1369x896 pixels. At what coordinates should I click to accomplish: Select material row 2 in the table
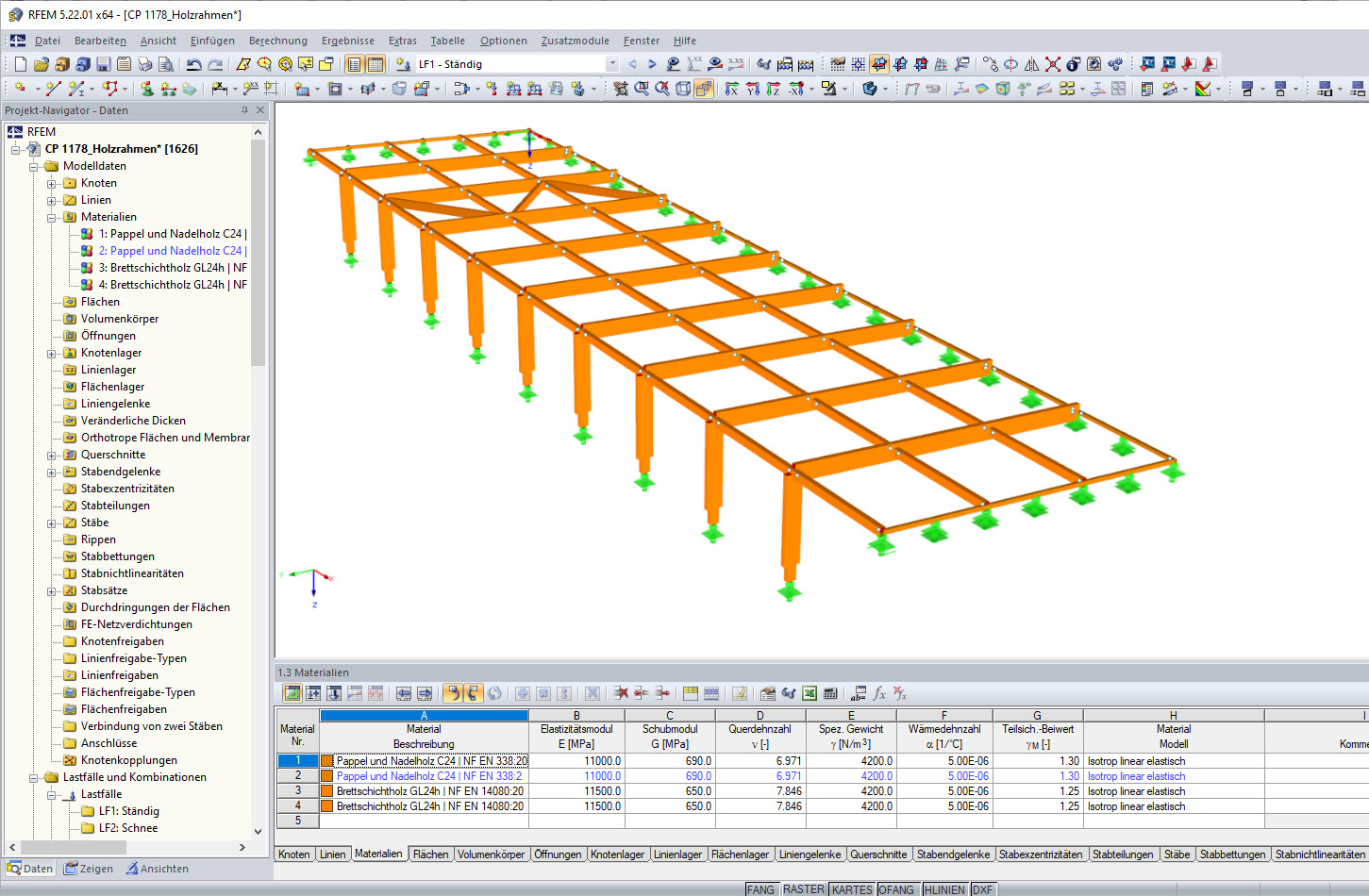pyautogui.click(x=297, y=776)
